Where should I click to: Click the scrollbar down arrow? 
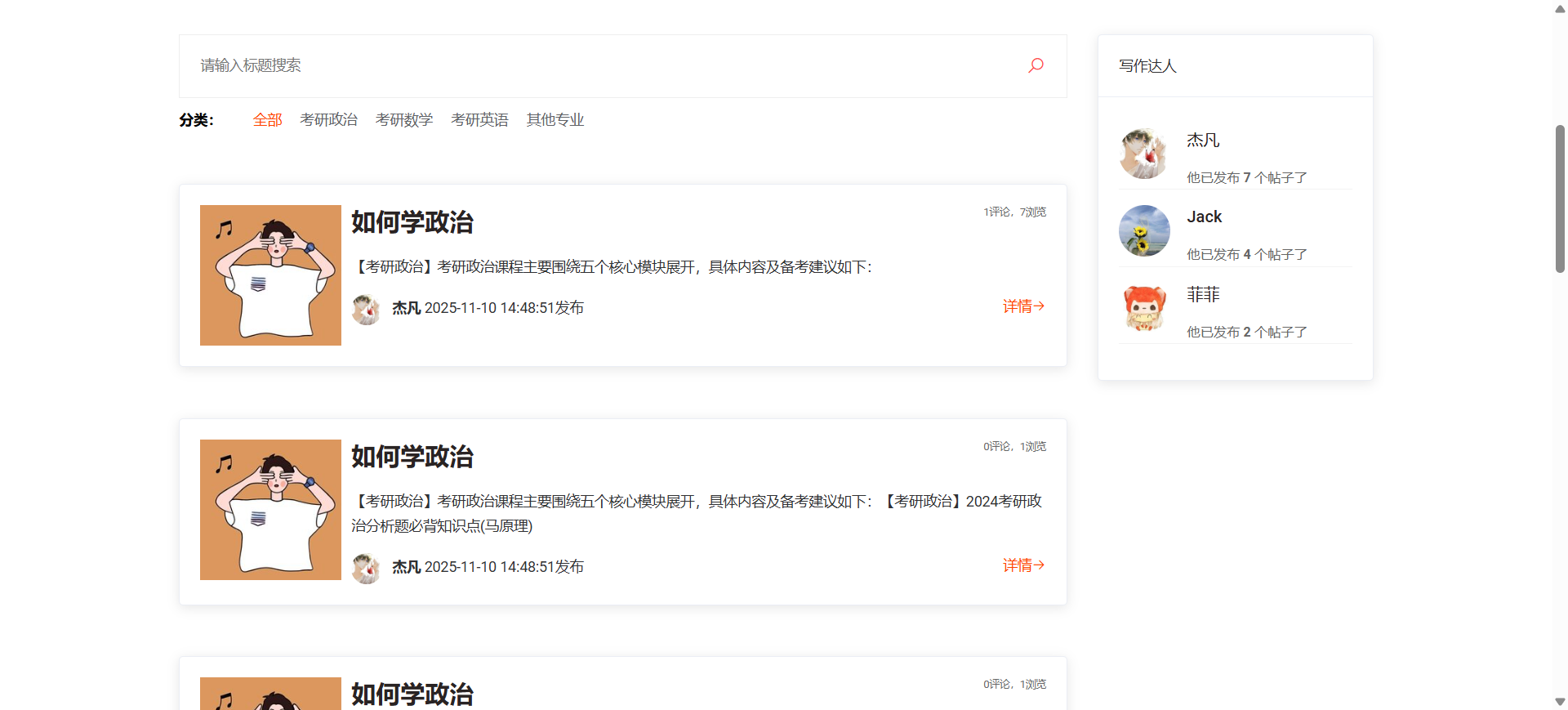point(1560,702)
